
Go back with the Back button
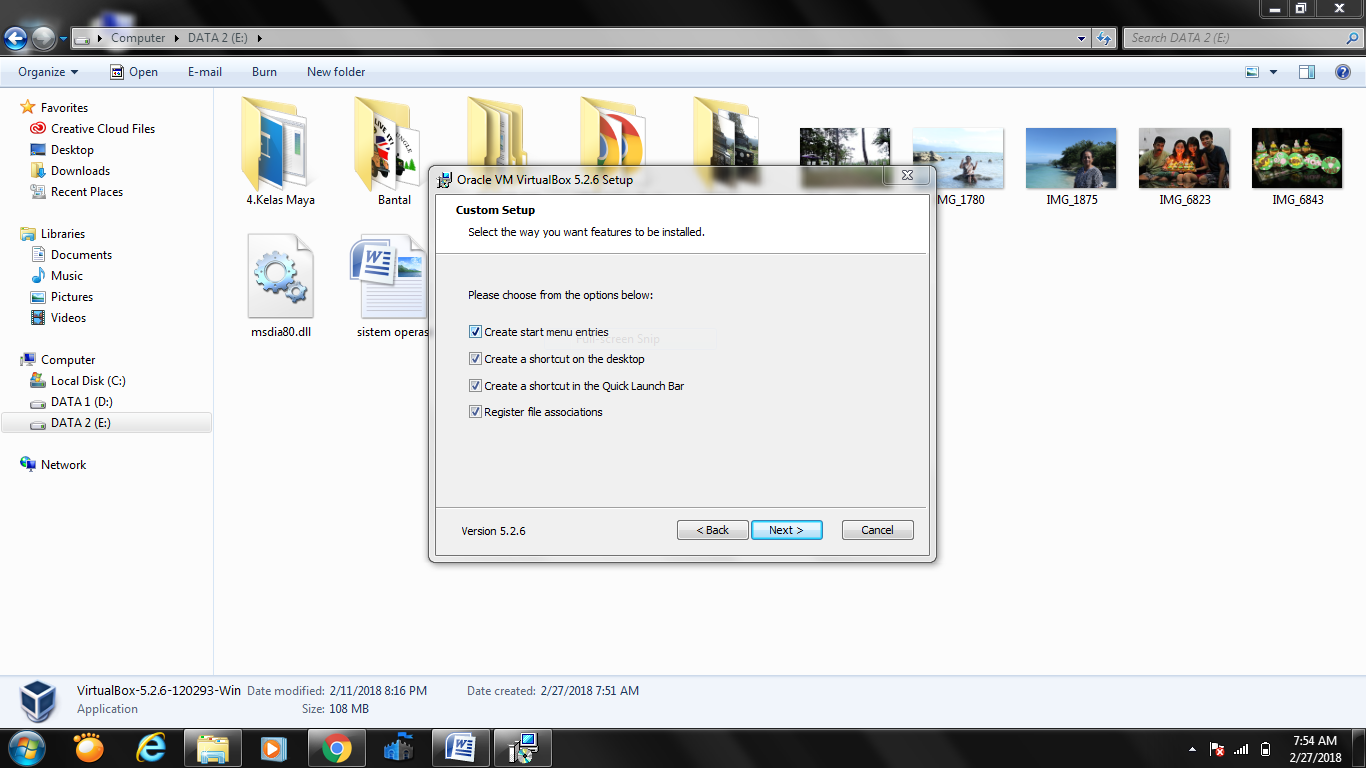(x=713, y=530)
